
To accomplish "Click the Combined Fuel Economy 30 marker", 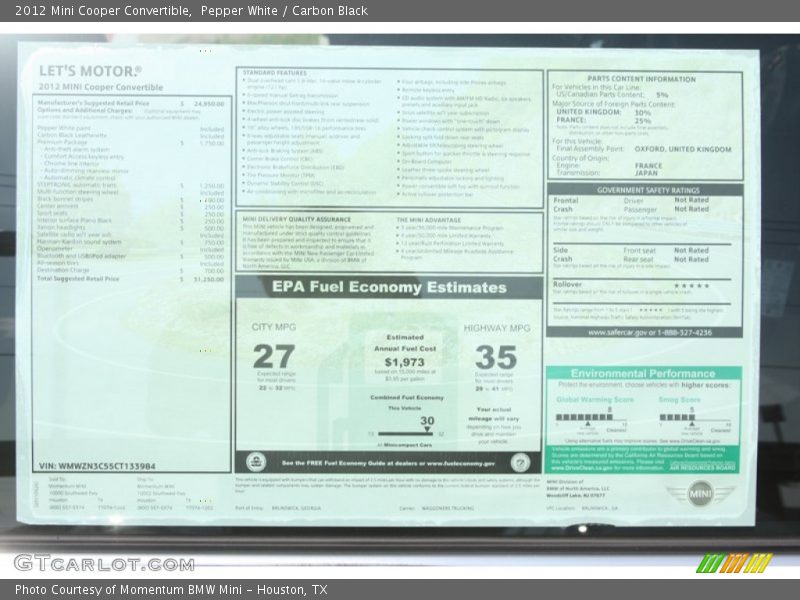I will pyautogui.click(x=427, y=424).
